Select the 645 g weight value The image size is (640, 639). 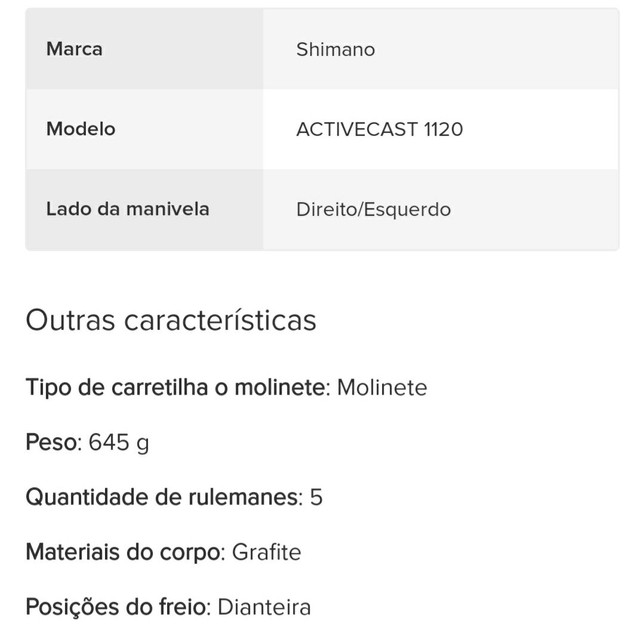[x=119, y=443]
